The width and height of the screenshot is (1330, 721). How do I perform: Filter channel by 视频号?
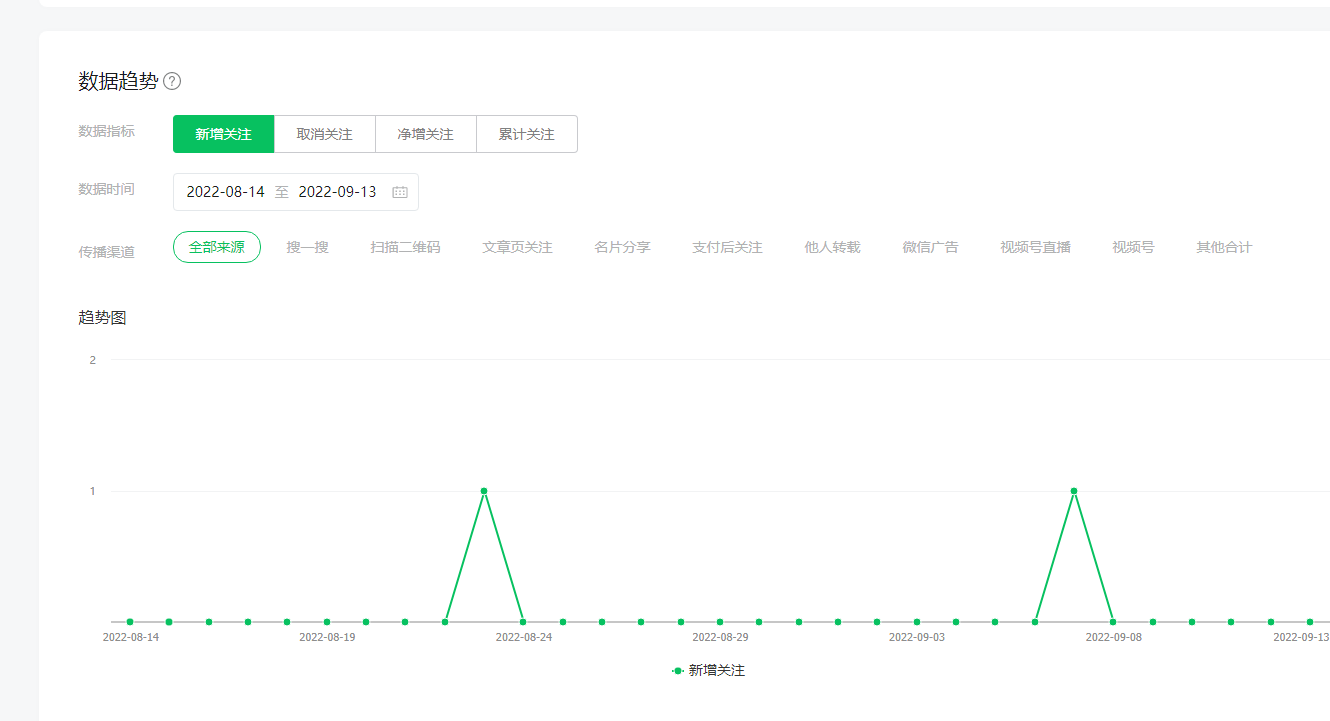click(1133, 247)
